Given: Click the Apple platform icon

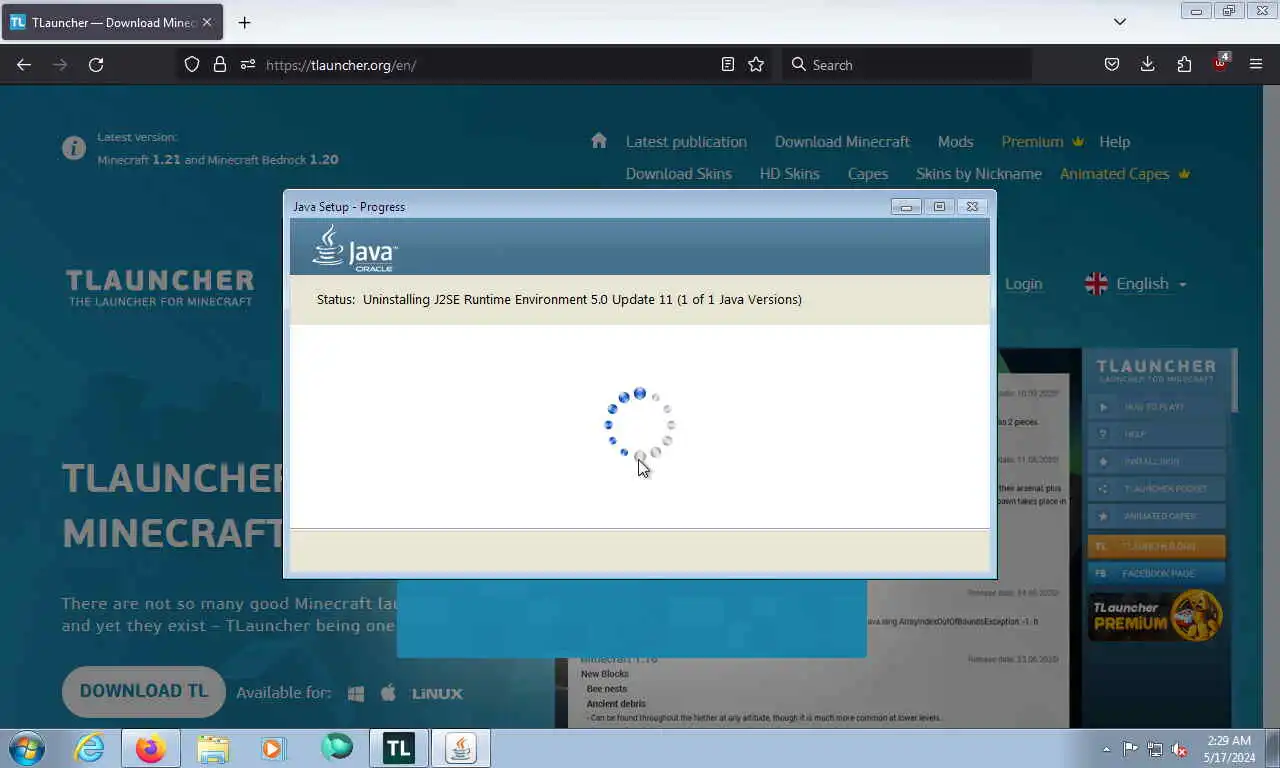Looking at the screenshot, I should 389,692.
